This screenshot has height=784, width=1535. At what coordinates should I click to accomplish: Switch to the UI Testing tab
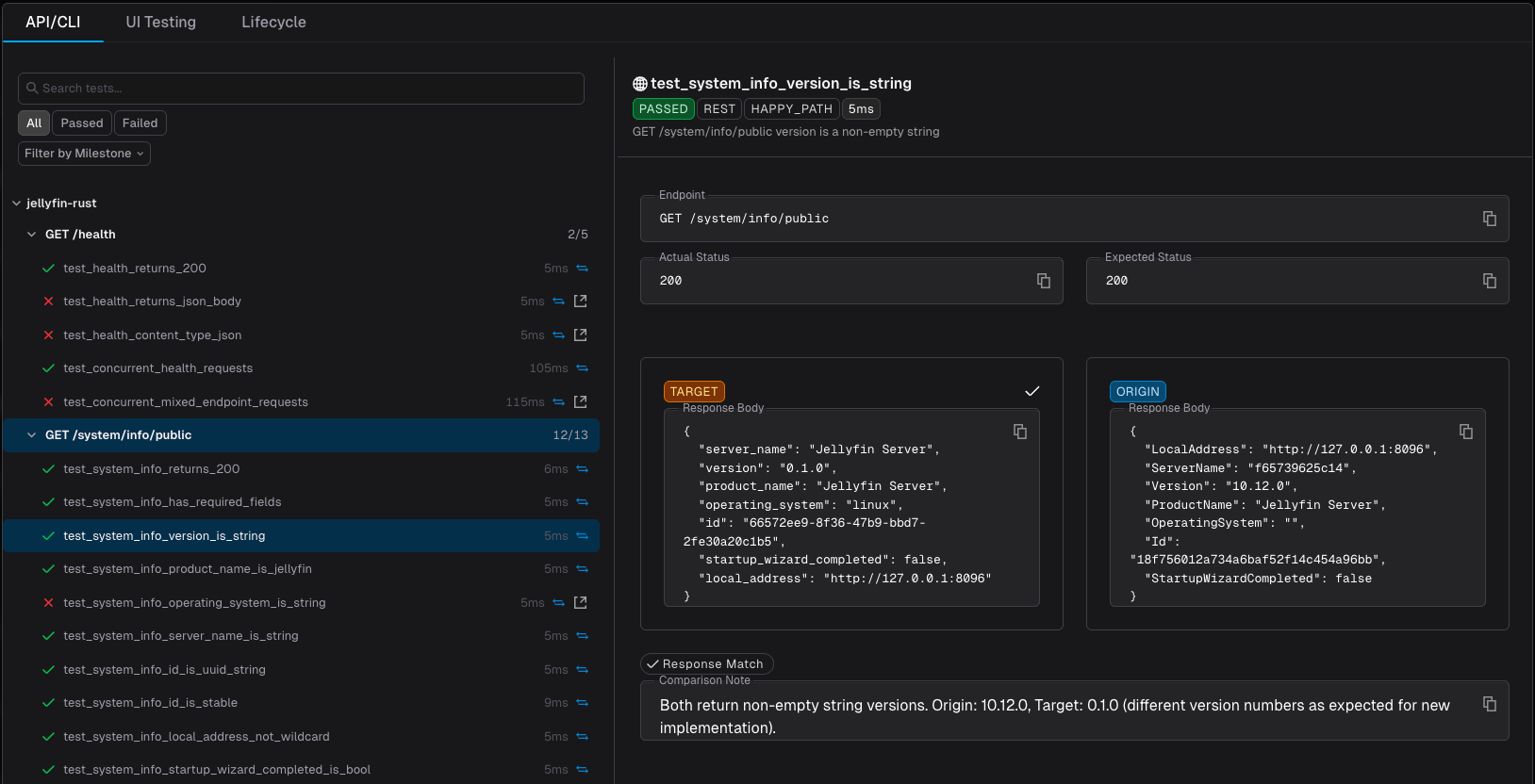coord(161,22)
